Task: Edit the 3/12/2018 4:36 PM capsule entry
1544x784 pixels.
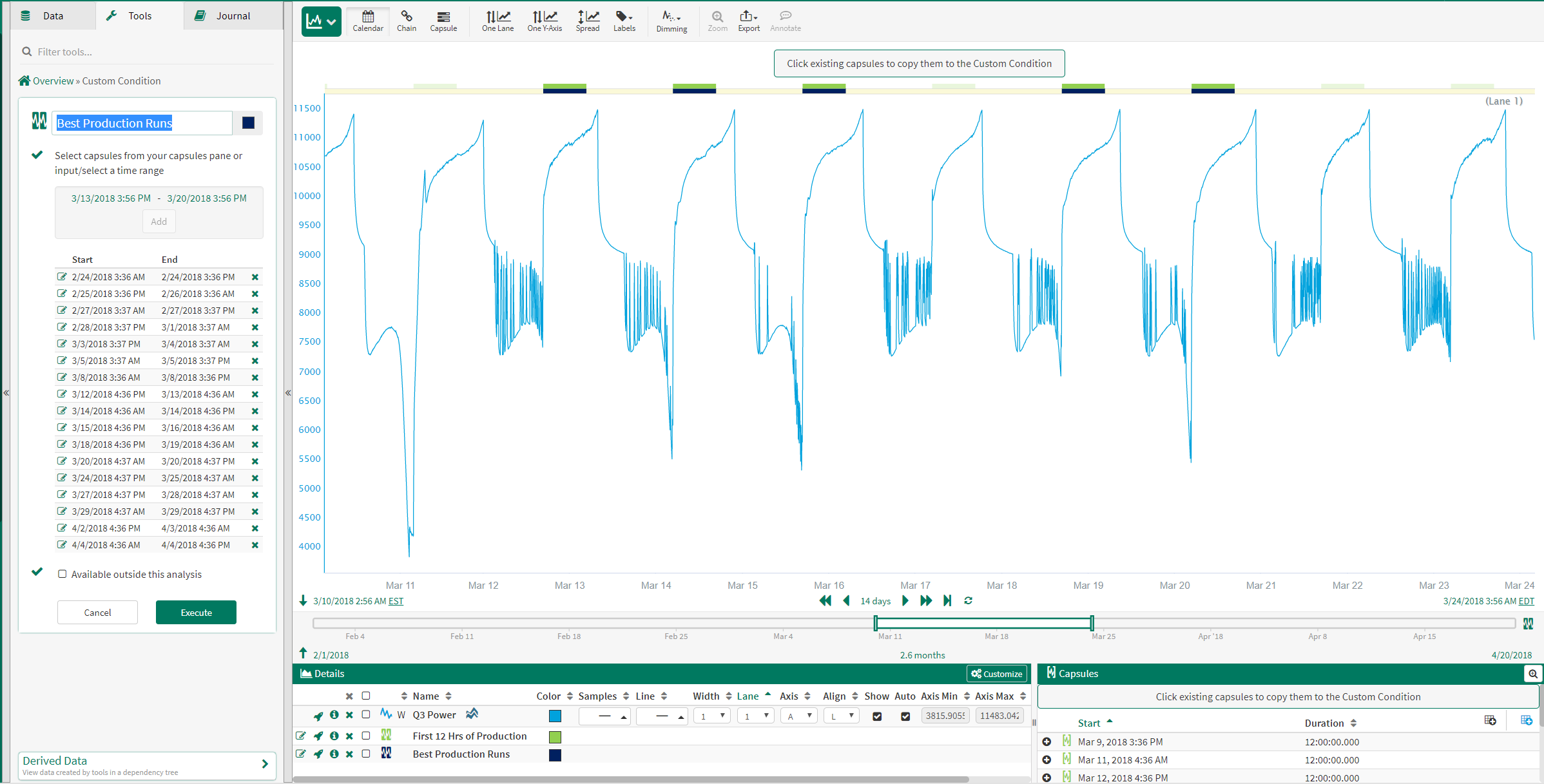Action: tap(62, 394)
